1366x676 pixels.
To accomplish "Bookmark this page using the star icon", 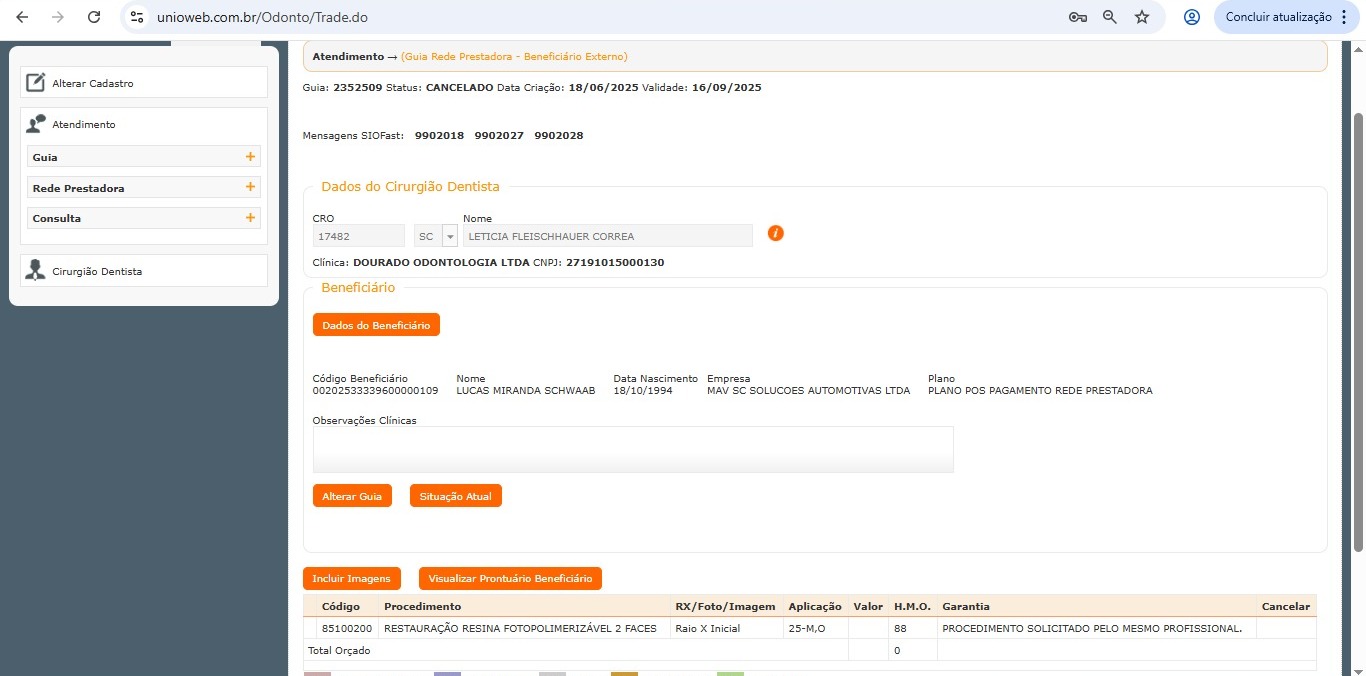I will [x=1142, y=17].
